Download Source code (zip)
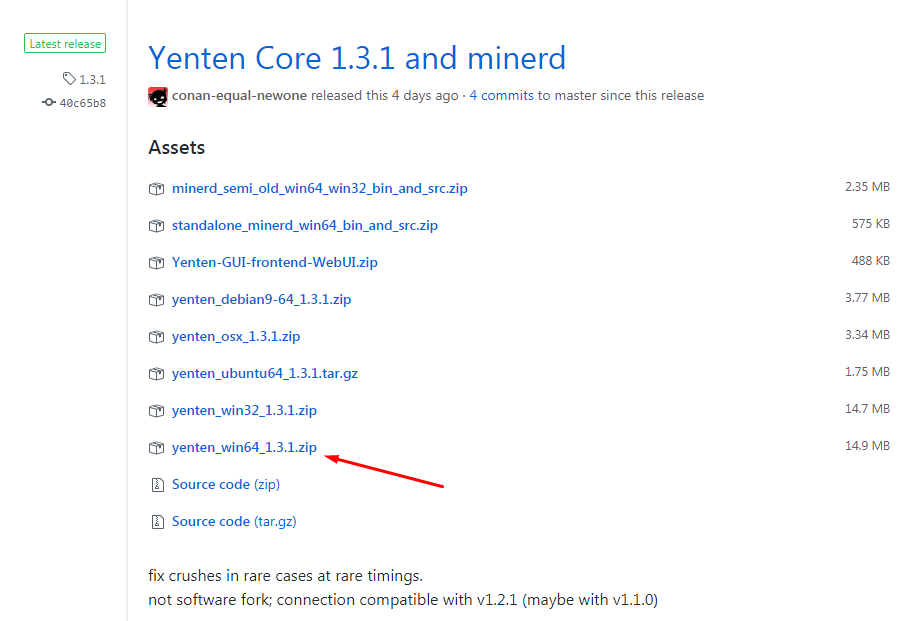Screen dimensions: 919x621 (x=226, y=484)
